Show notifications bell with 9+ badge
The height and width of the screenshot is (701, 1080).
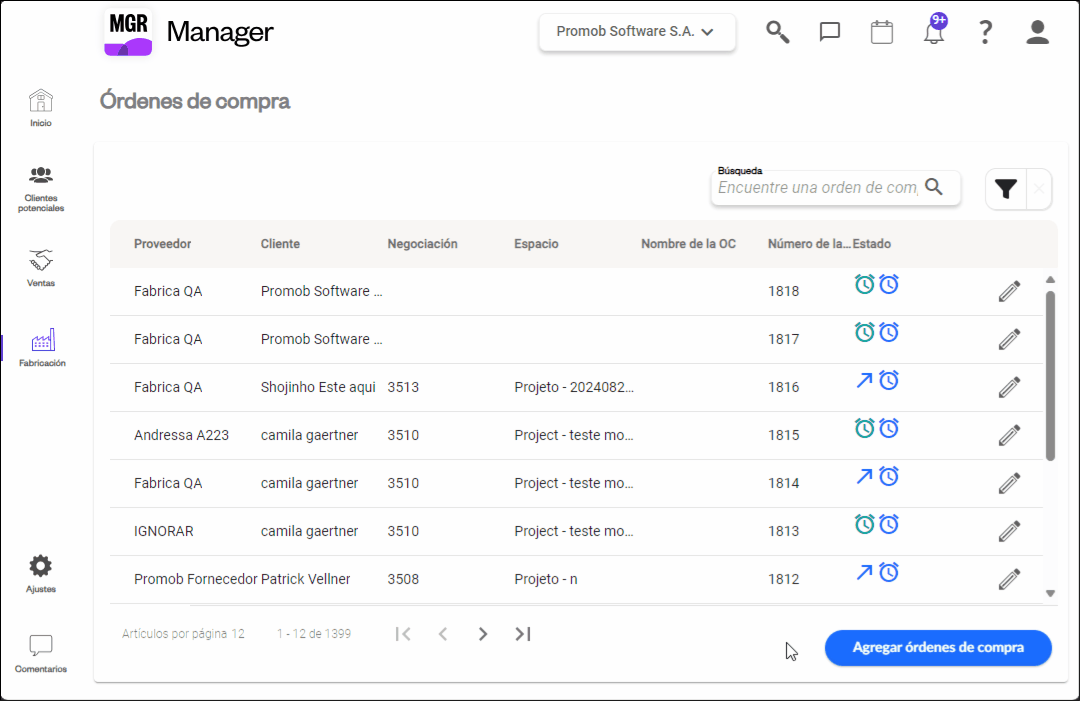point(934,30)
